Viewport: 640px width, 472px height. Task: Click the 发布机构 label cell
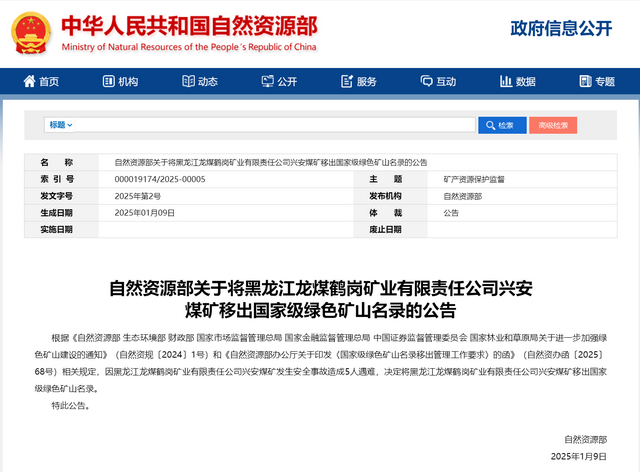pyautogui.click(x=390, y=196)
